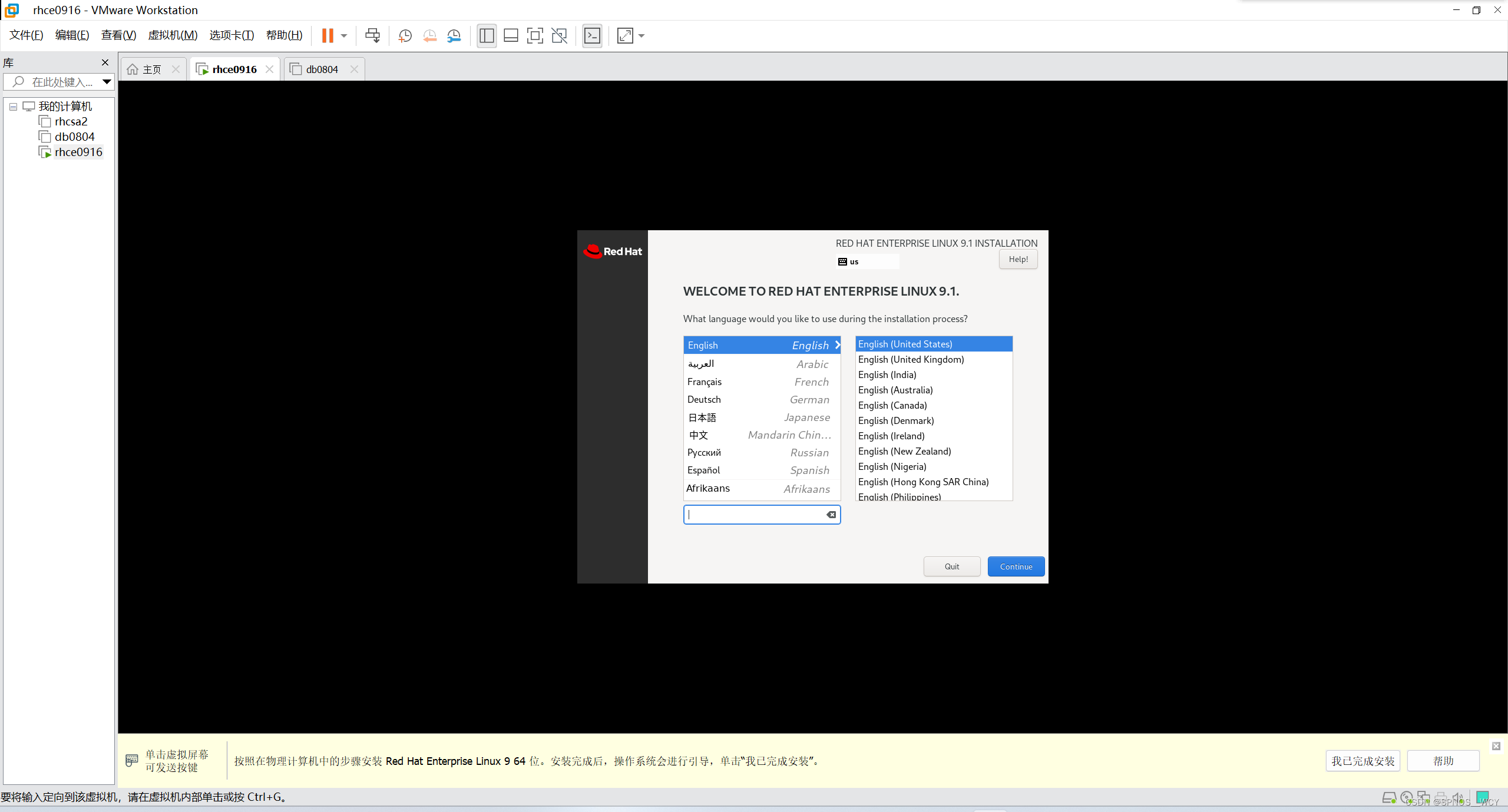Suspend the virtual machine
This screenshot has height=812, width=1508.
(x=329, y=35)
